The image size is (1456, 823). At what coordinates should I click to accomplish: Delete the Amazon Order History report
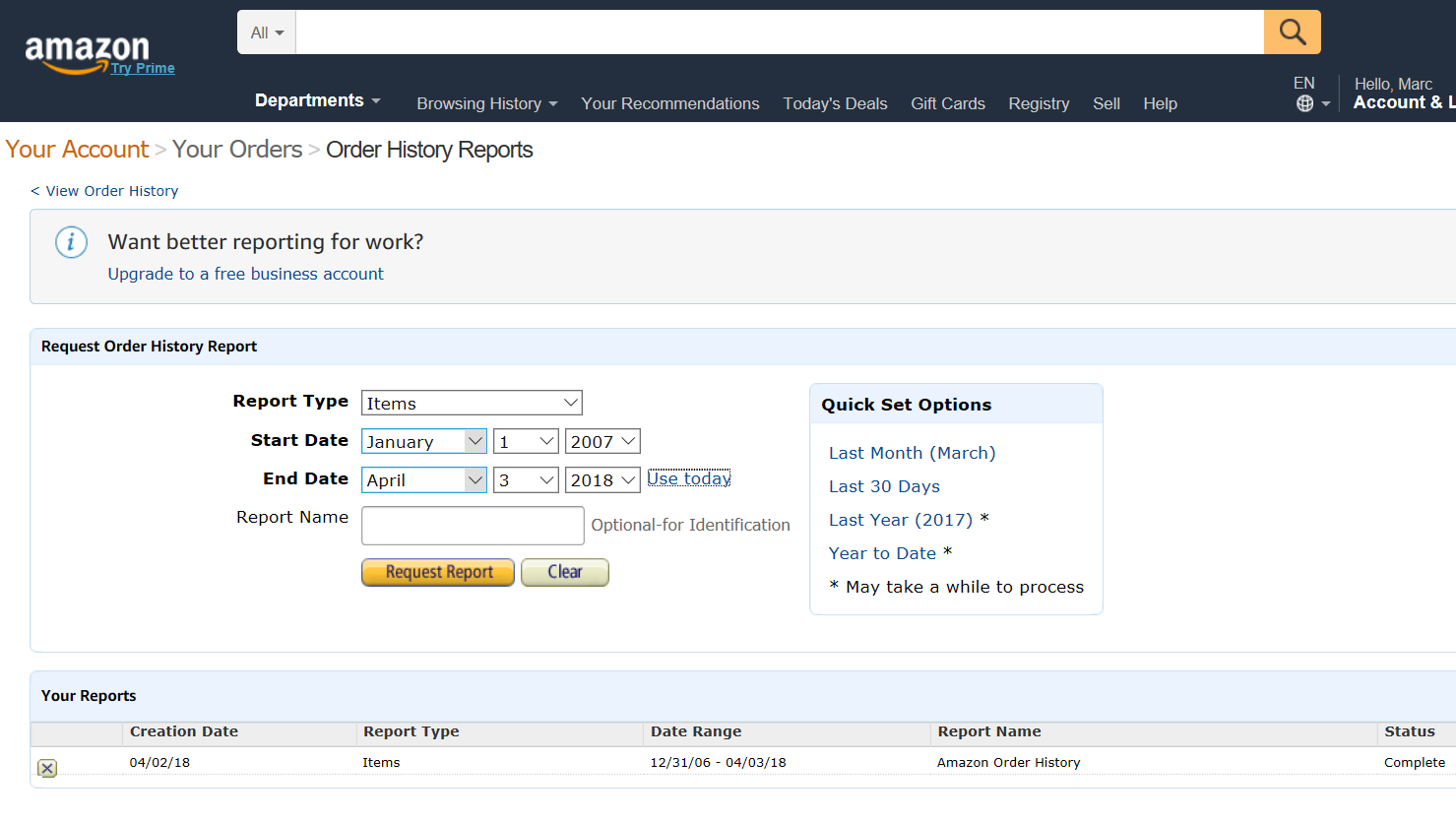pos(46,768)
